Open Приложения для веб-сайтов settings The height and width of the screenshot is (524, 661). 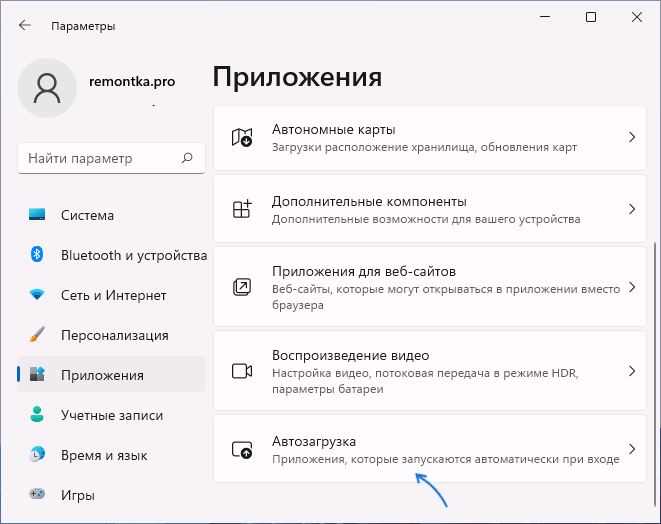coord(430,287)
